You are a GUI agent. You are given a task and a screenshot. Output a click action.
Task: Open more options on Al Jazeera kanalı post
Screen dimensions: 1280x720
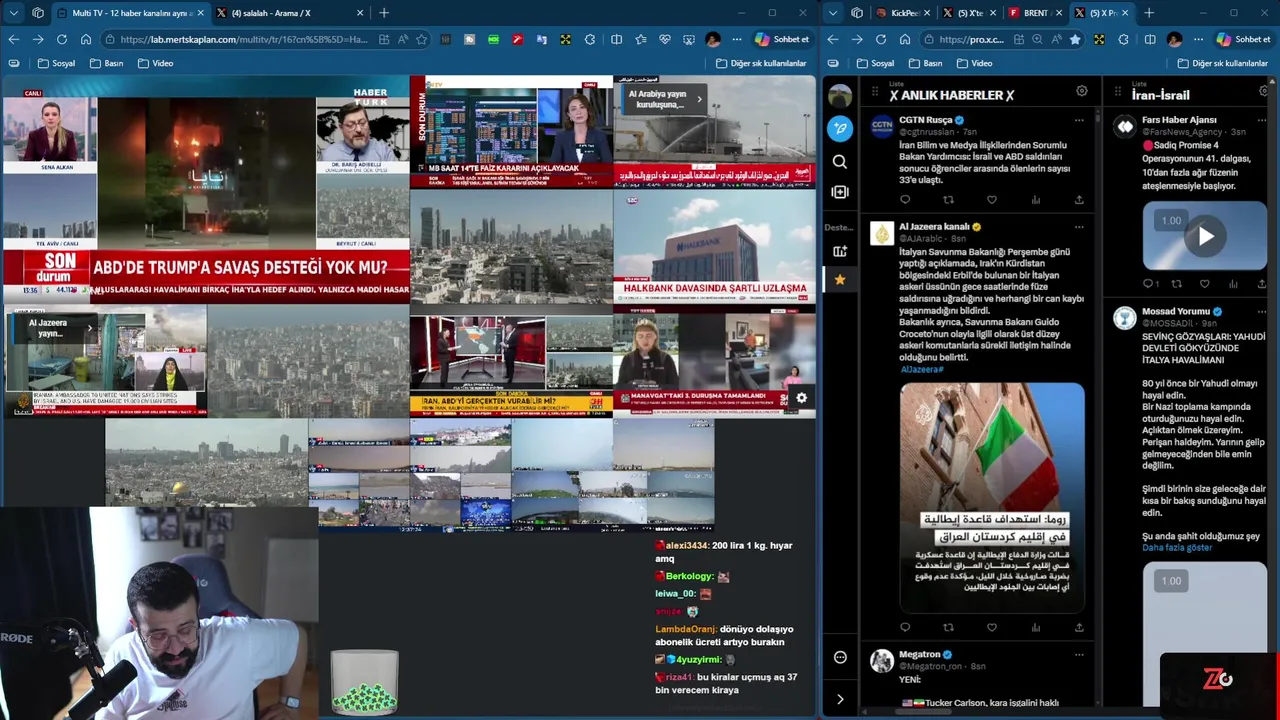tap(1079, 227)
